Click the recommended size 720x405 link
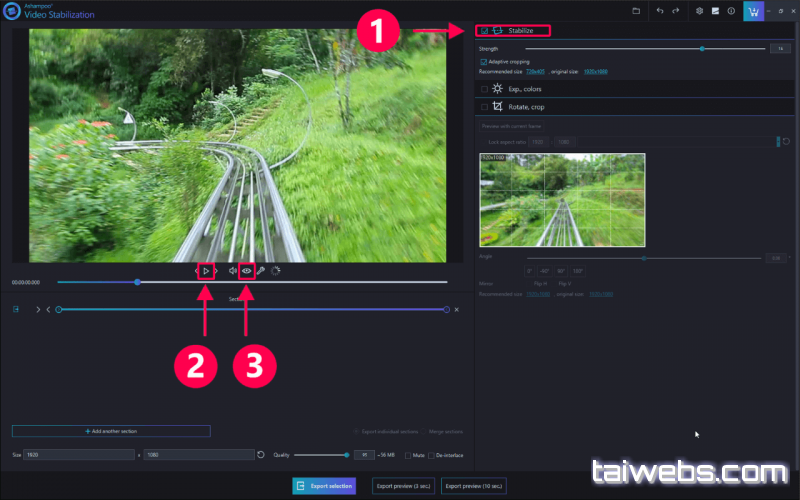Image resolution: width=800 pixels, height=500 pixels. (536, 72)
